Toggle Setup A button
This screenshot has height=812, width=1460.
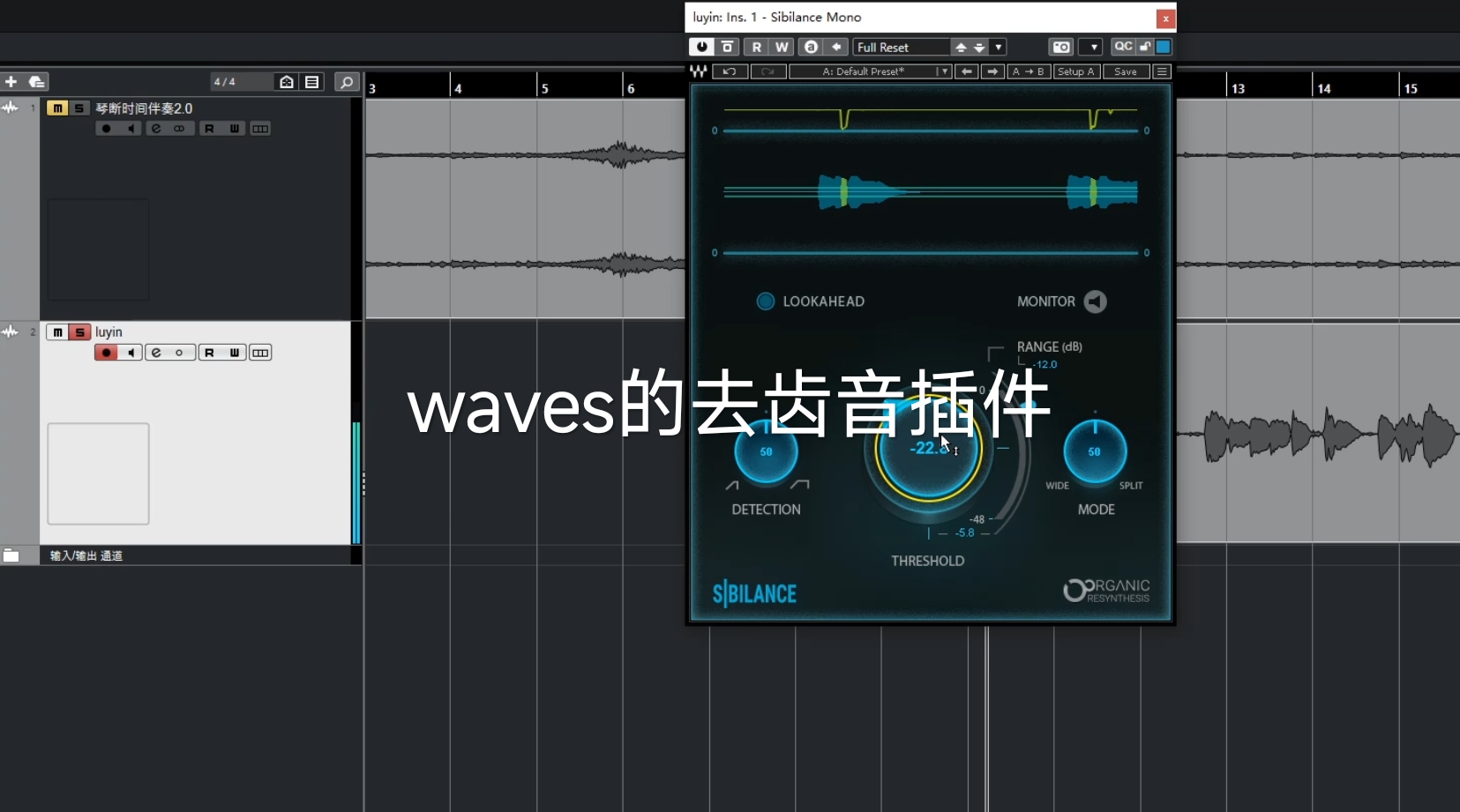1076,71
